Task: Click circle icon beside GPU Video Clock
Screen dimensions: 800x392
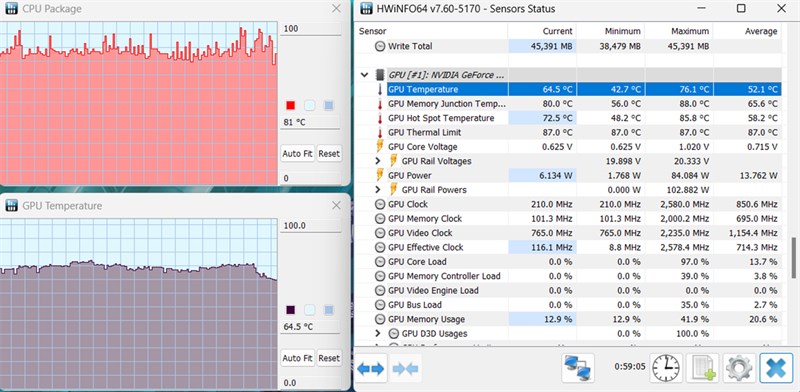Action: click(x=380, y=233)
